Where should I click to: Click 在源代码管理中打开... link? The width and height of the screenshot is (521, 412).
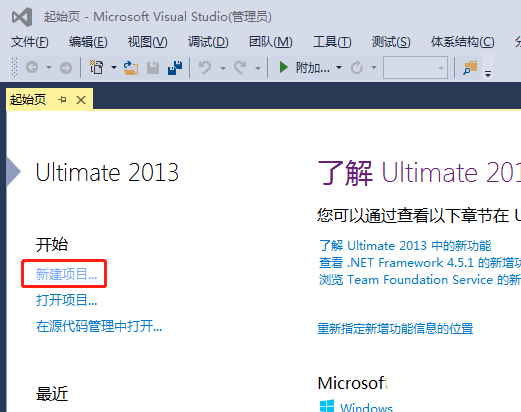click(x=99, y=326)
